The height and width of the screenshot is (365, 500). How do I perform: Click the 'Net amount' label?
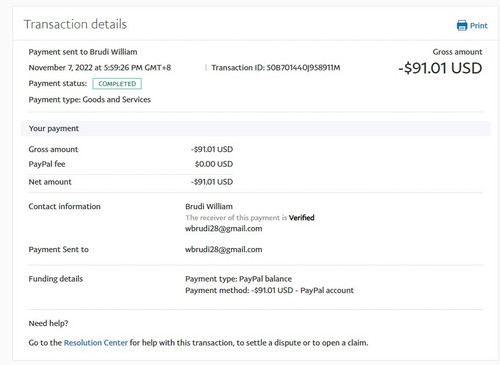tap(50, 182)
